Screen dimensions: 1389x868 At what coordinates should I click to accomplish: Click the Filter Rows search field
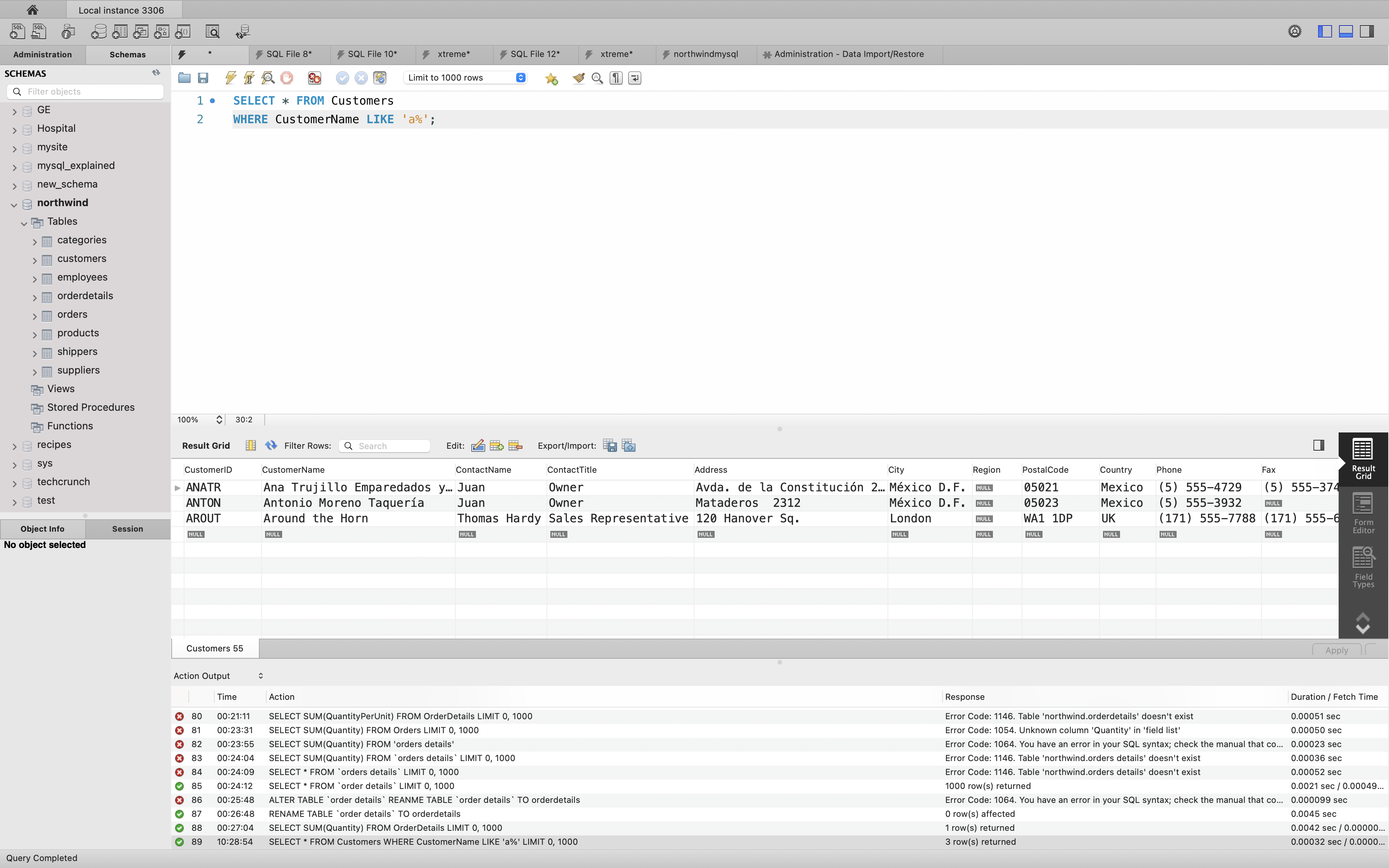(x=390, y=446)
